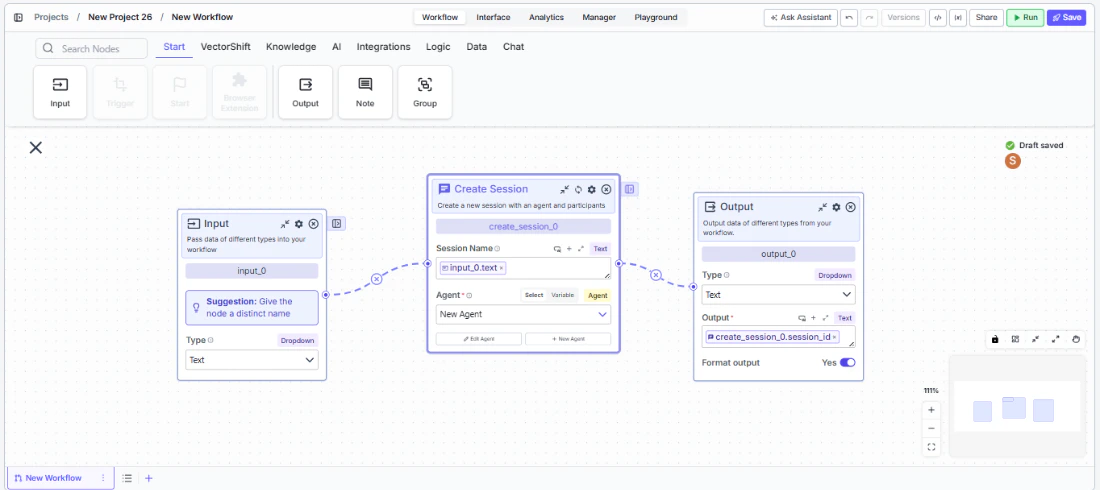
Task: Add an Input node from the palette
Action: [60, 92]
